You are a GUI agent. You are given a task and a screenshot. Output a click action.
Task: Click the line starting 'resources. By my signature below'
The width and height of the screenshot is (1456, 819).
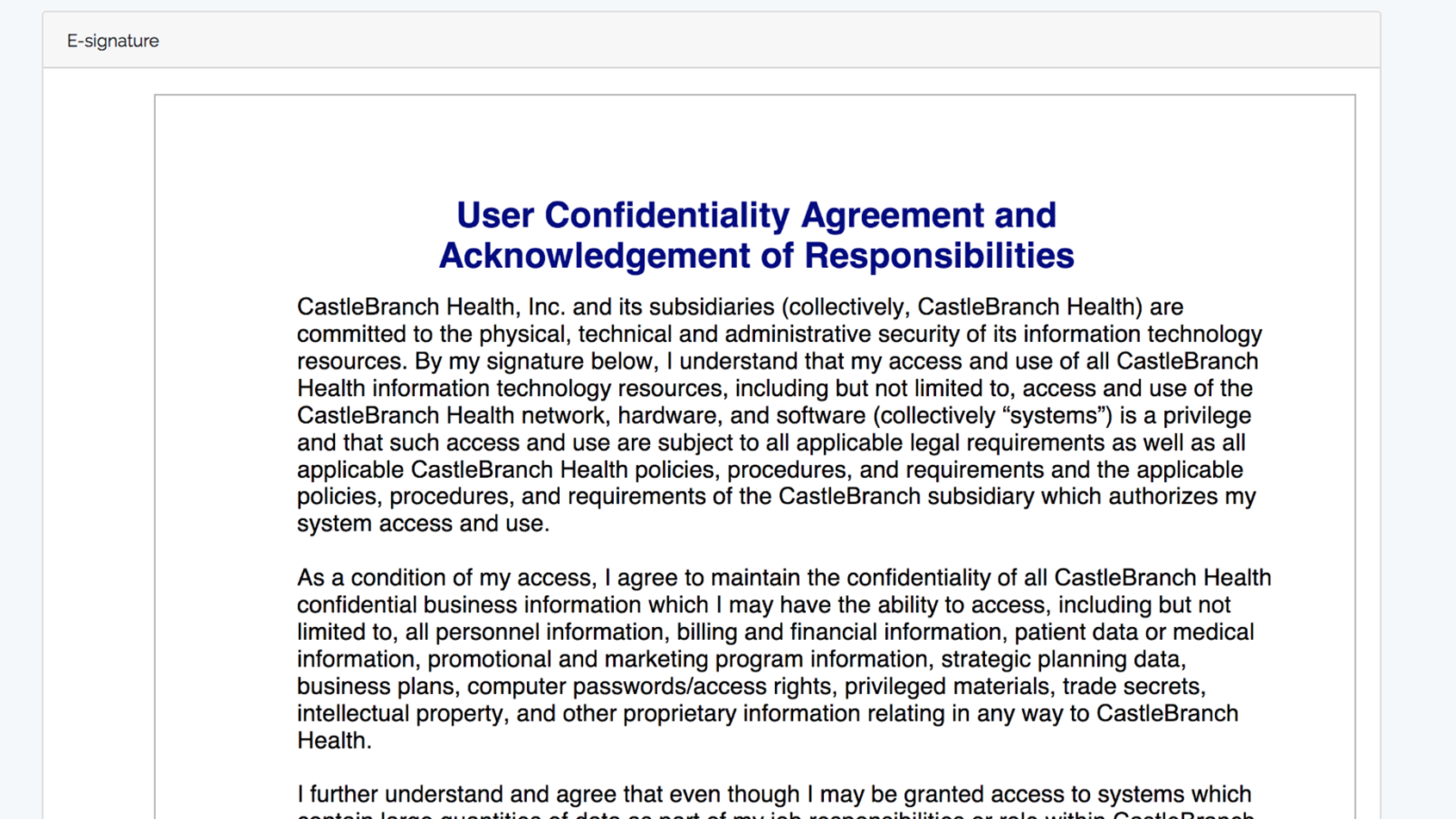point(778,361)
